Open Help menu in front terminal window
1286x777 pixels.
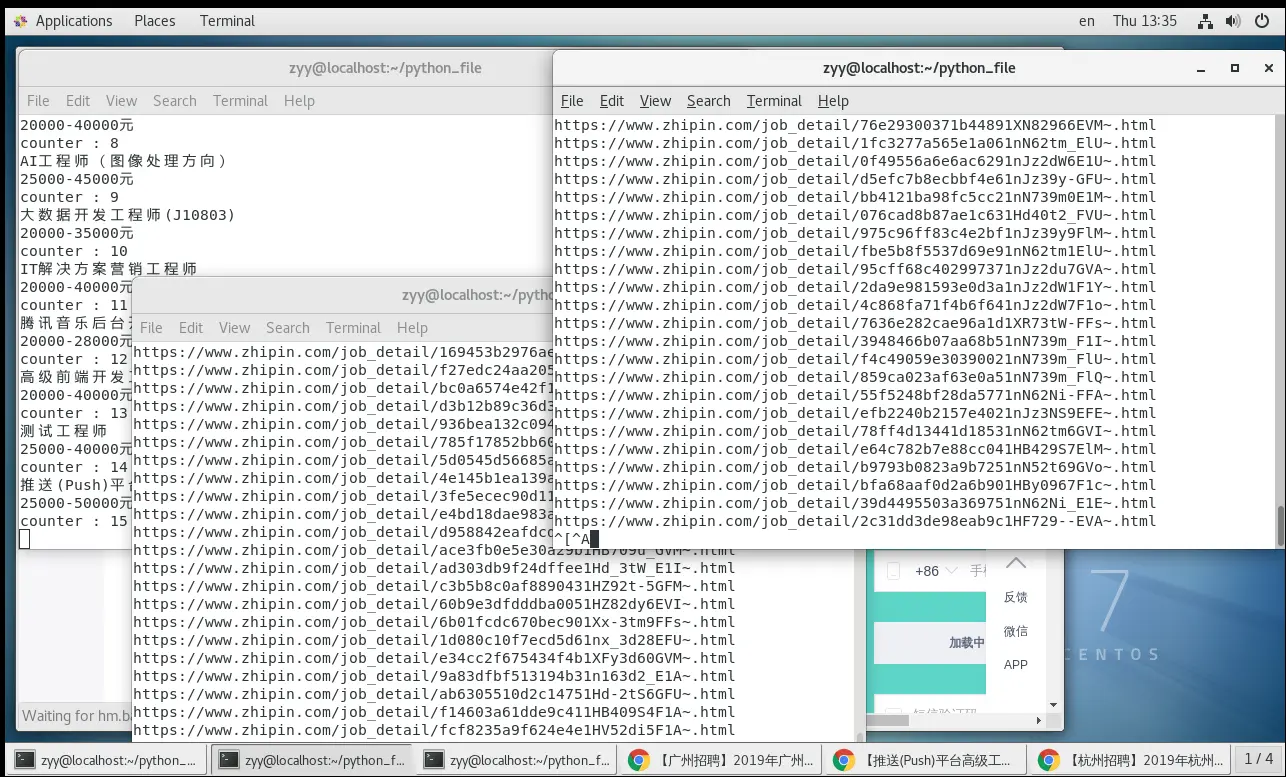tap(833, 101)
